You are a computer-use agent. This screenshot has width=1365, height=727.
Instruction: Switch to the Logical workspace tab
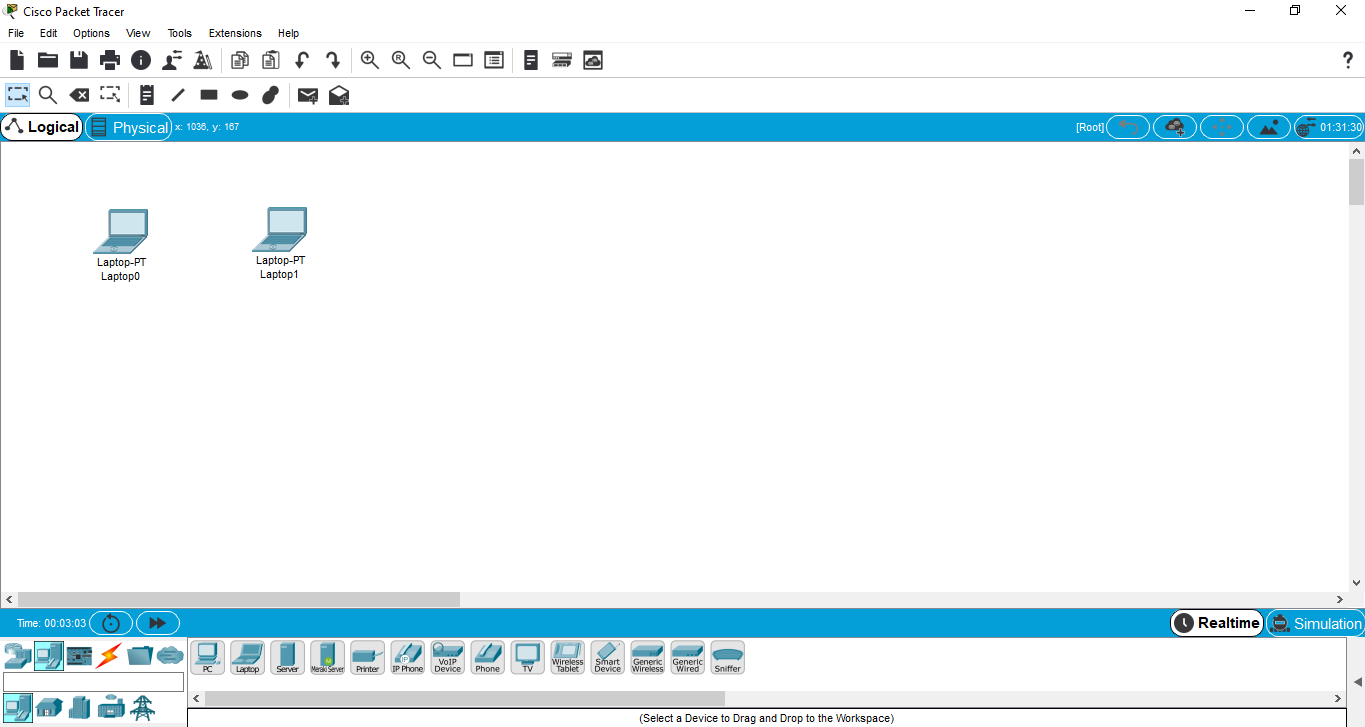pyautogui.click(x=42, y=127)
